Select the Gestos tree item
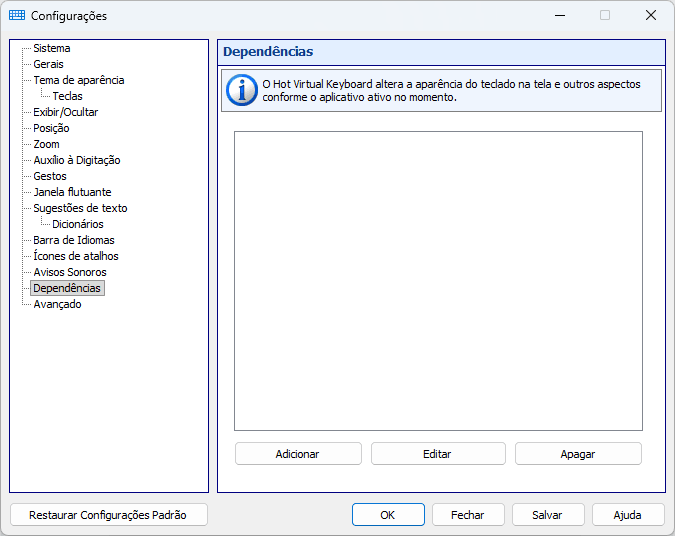 pyautogui.click(x=50, y=176)
